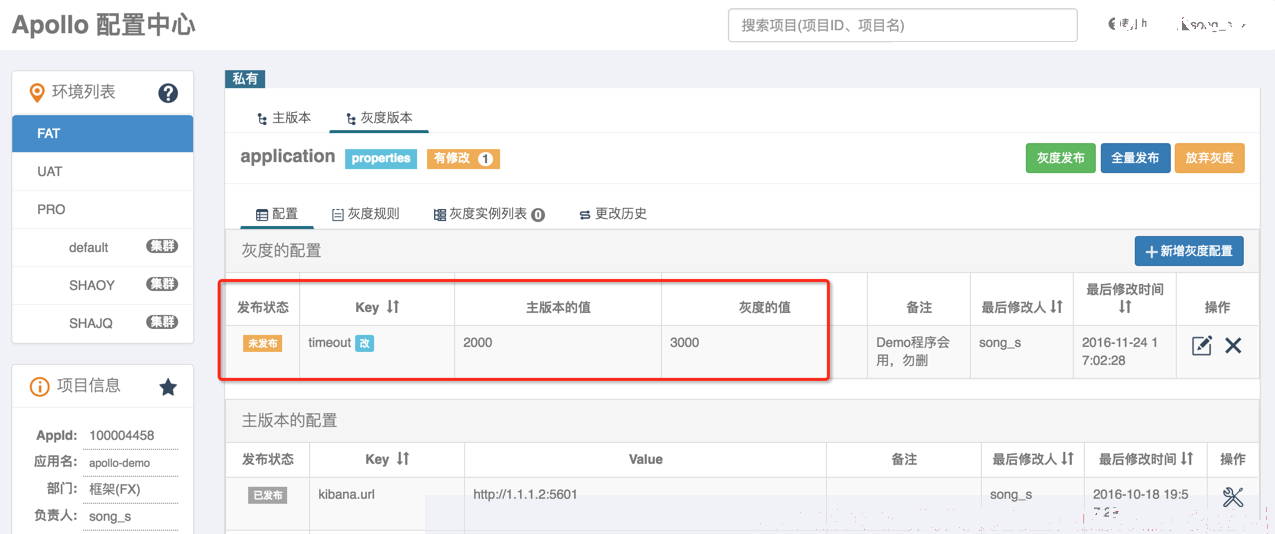The width and height of the screenshot is (1275, 534).
Task: Click the 未发布 status label
Action: [262, 343]
